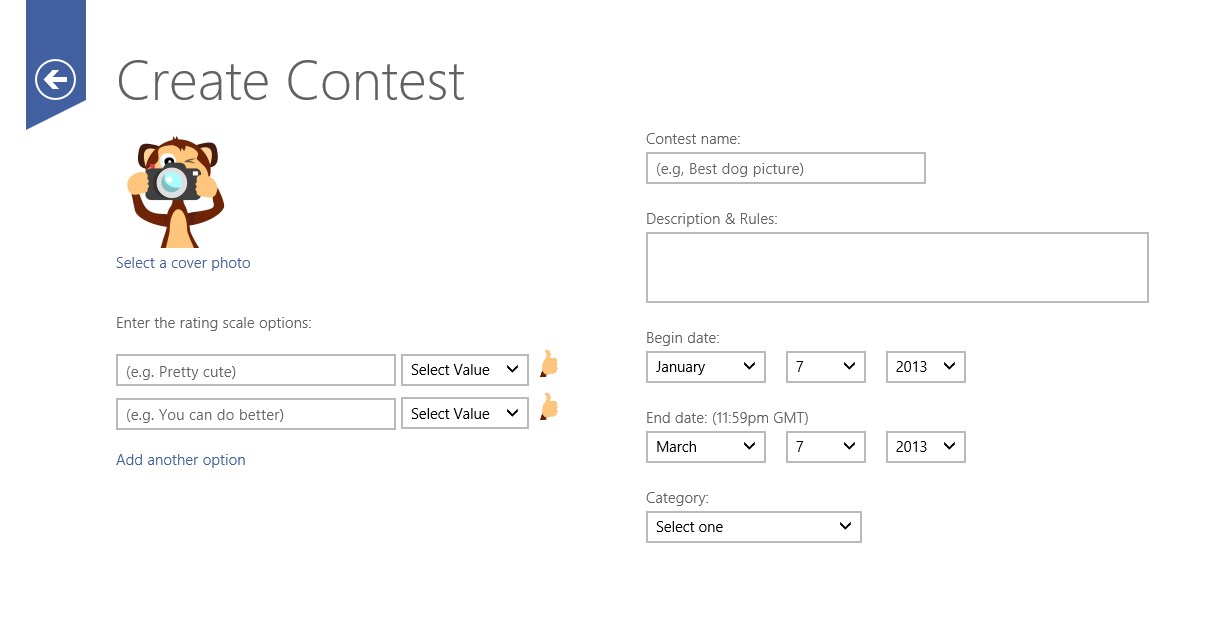The height and width of the screenshot is (638, 1227).
Task: Open the Select a cover photo link
Action: pos(183,263)
